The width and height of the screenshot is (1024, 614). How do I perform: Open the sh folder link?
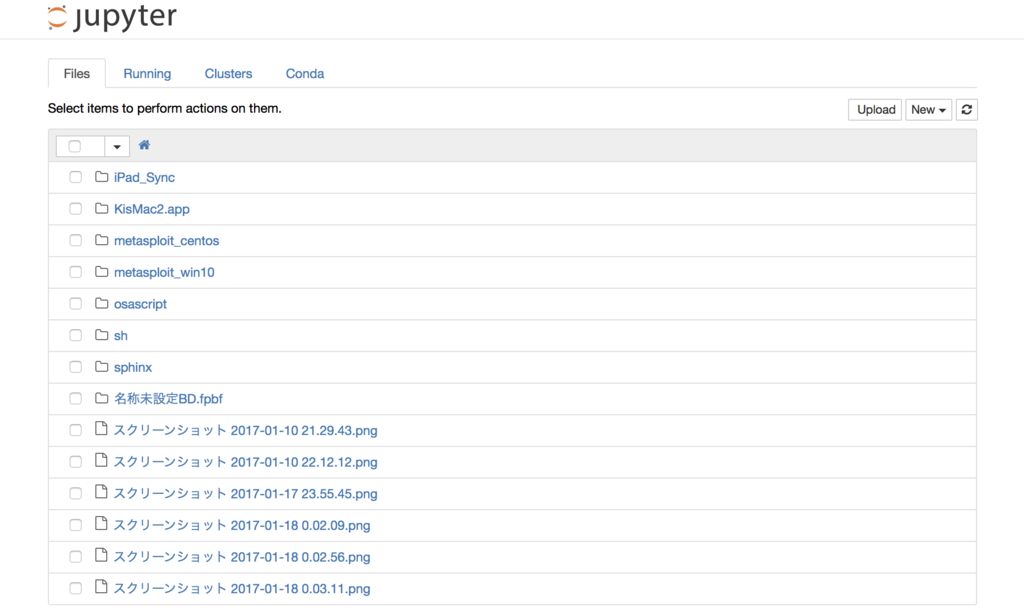tap(121, 336)
